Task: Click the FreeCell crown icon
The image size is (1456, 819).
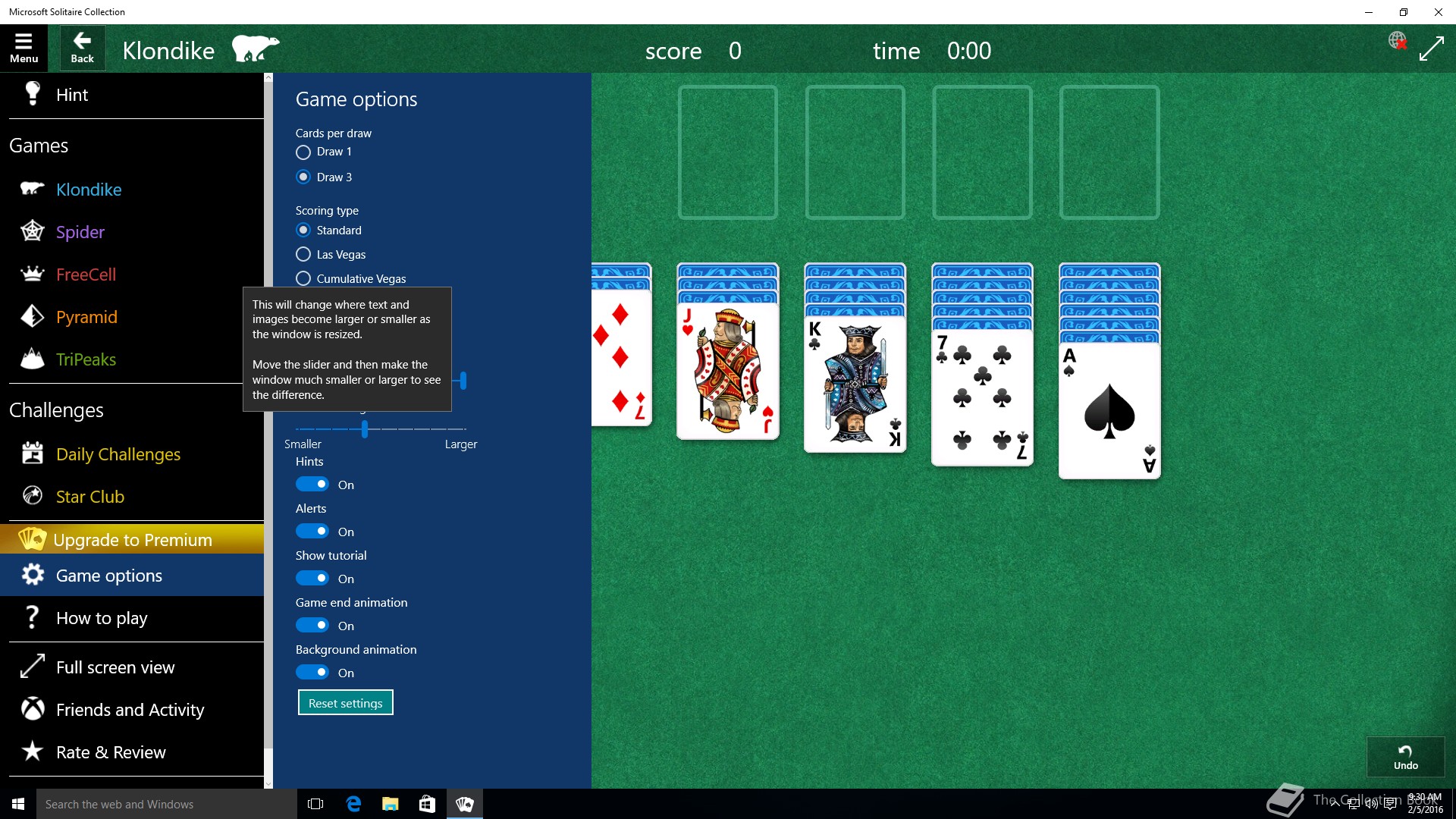Action: click(32, 274)
